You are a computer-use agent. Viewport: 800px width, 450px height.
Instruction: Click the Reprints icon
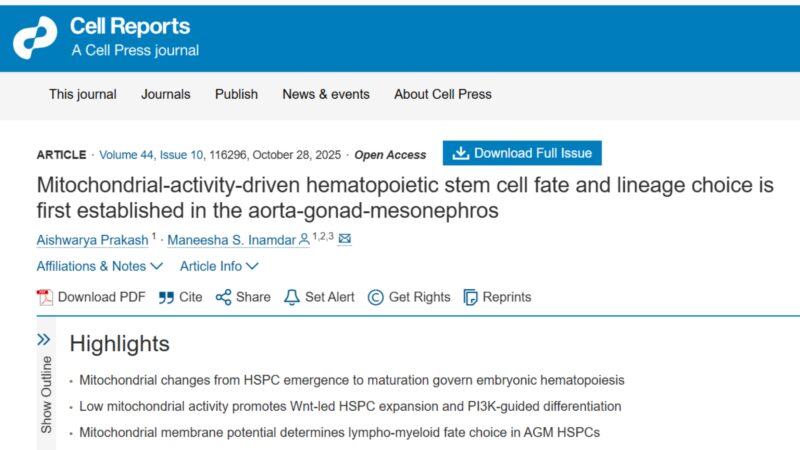[470, 297]
